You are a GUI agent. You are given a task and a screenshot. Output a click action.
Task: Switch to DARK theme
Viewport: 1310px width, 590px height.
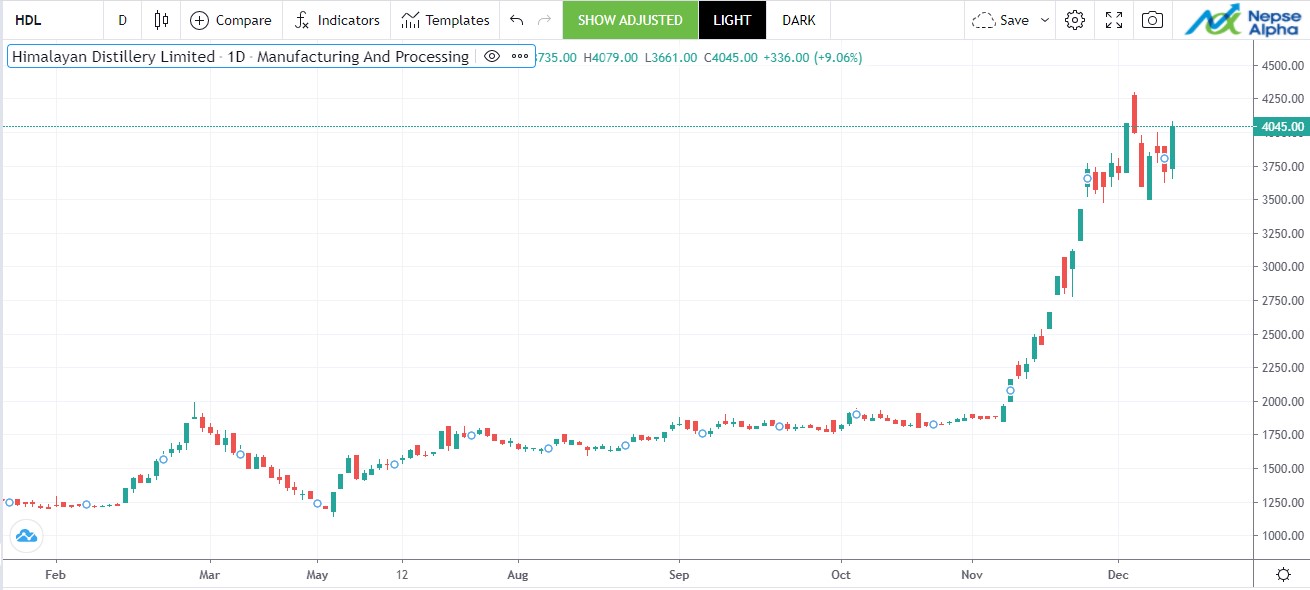798,20
